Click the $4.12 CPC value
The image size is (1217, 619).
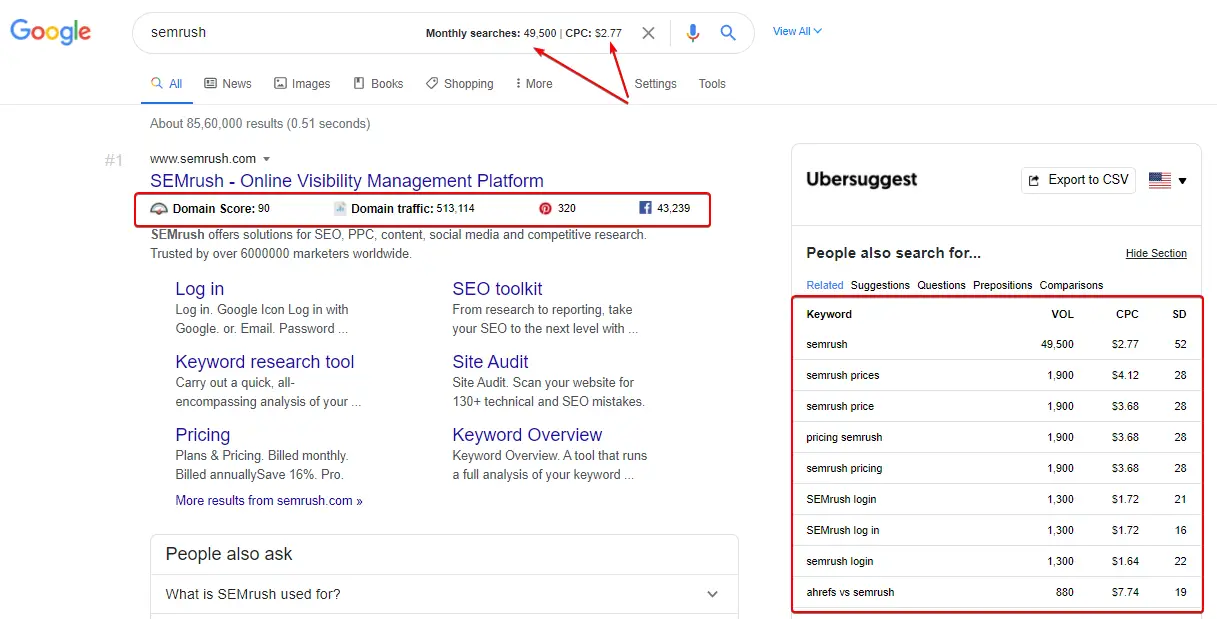click(1125, 375)
